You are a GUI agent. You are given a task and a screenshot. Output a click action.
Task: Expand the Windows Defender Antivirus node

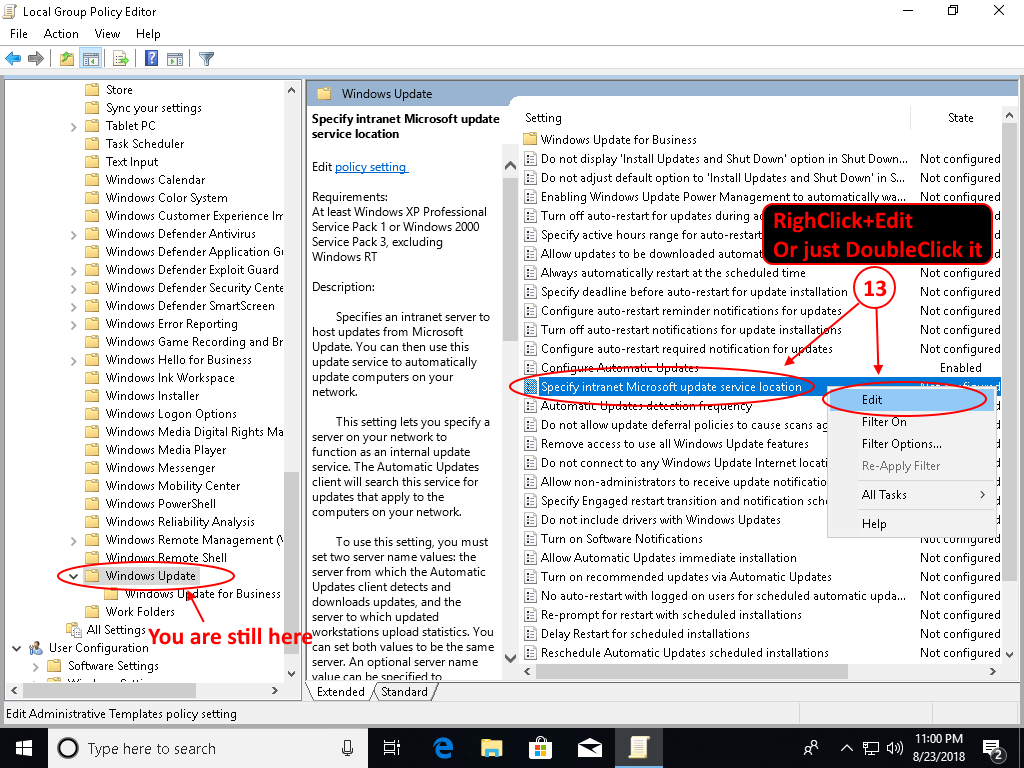[x=74, y=234]
